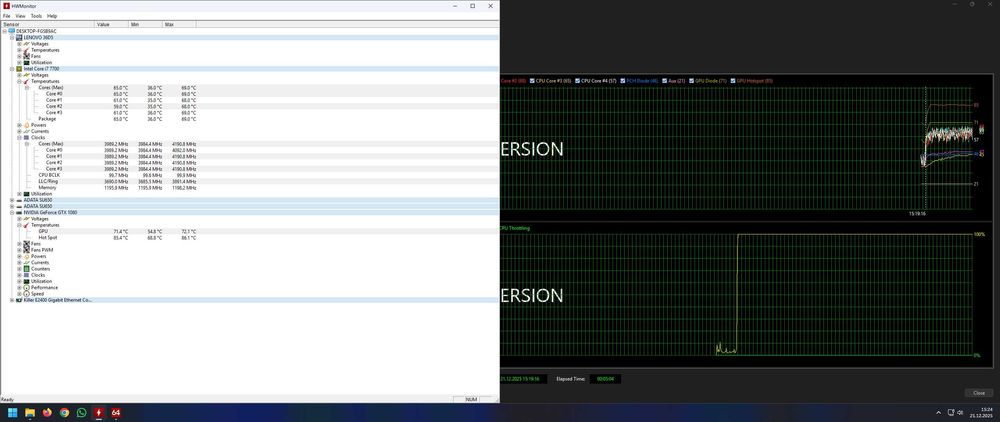Viewport: 1000px width, 422px height.
Task: Click the Powers flame icon under Intel Core i7
Action: (27, 125)
